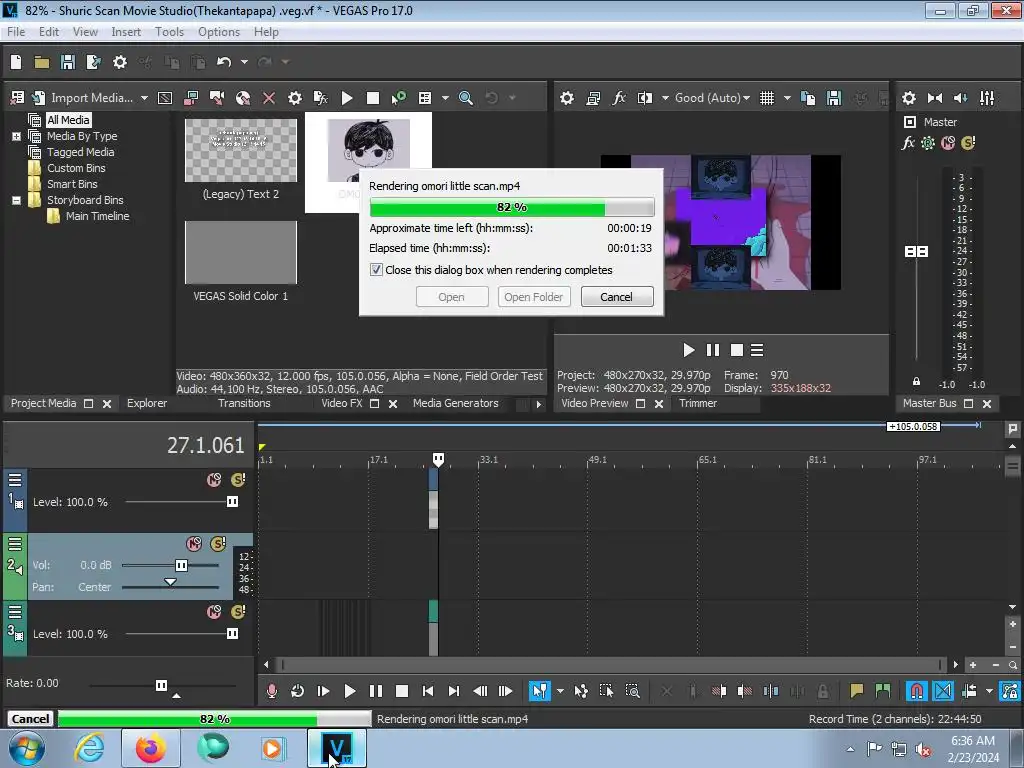Select the Main Timeline bin

(97, 216)
